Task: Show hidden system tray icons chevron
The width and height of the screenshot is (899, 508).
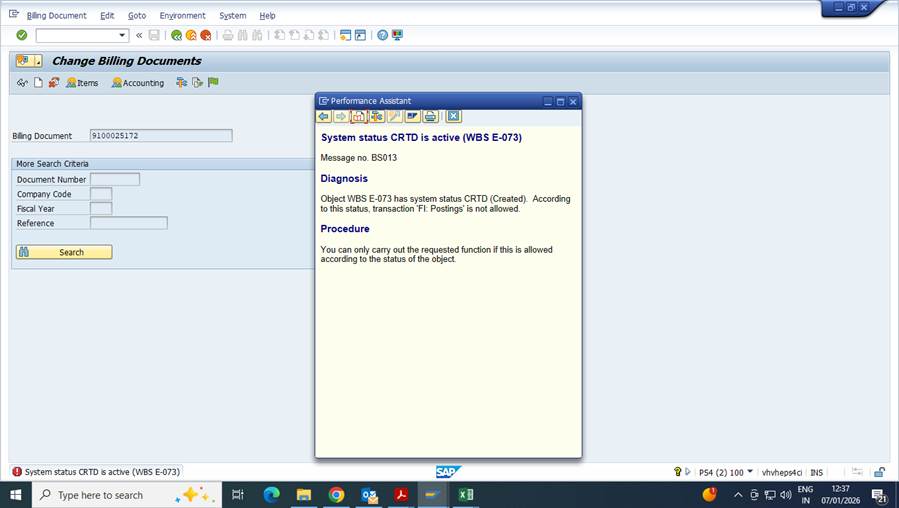Action: [x=738, y=495]
